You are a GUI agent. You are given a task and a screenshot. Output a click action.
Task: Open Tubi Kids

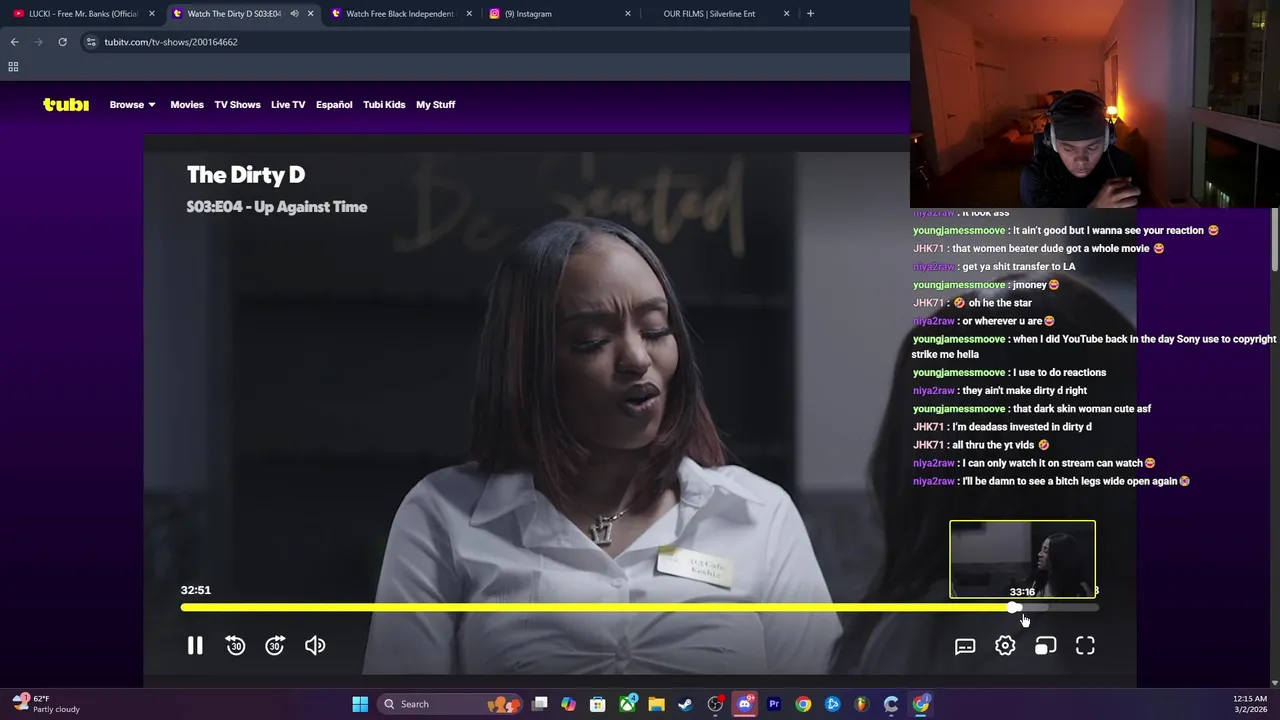coord(384,104)
